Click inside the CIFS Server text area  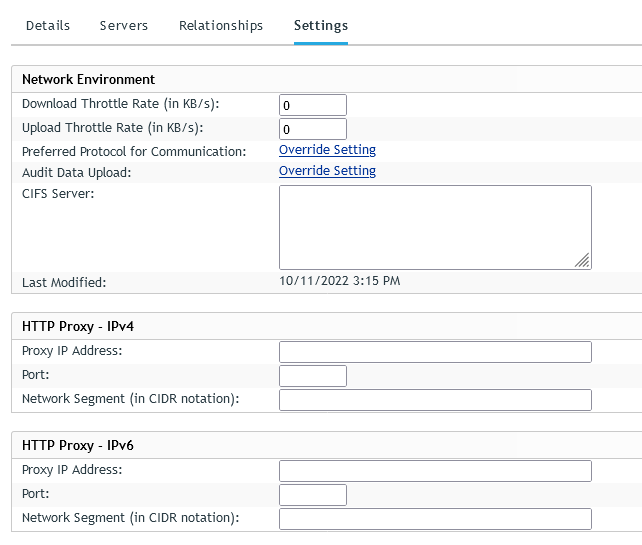pos(434,227)
